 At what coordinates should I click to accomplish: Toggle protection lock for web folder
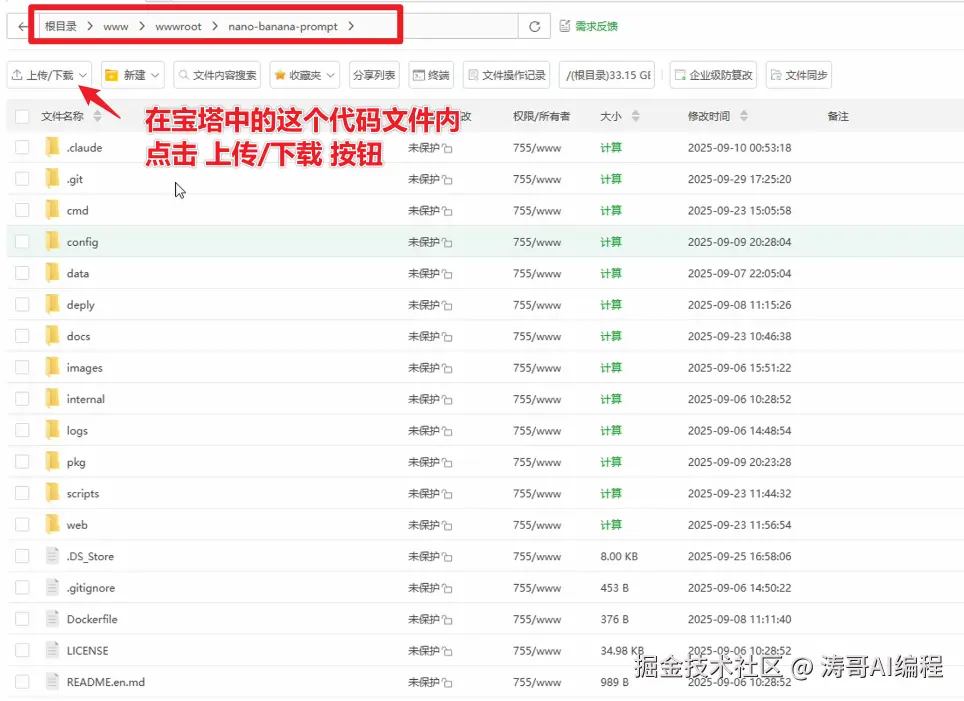[x=448, y=526]
